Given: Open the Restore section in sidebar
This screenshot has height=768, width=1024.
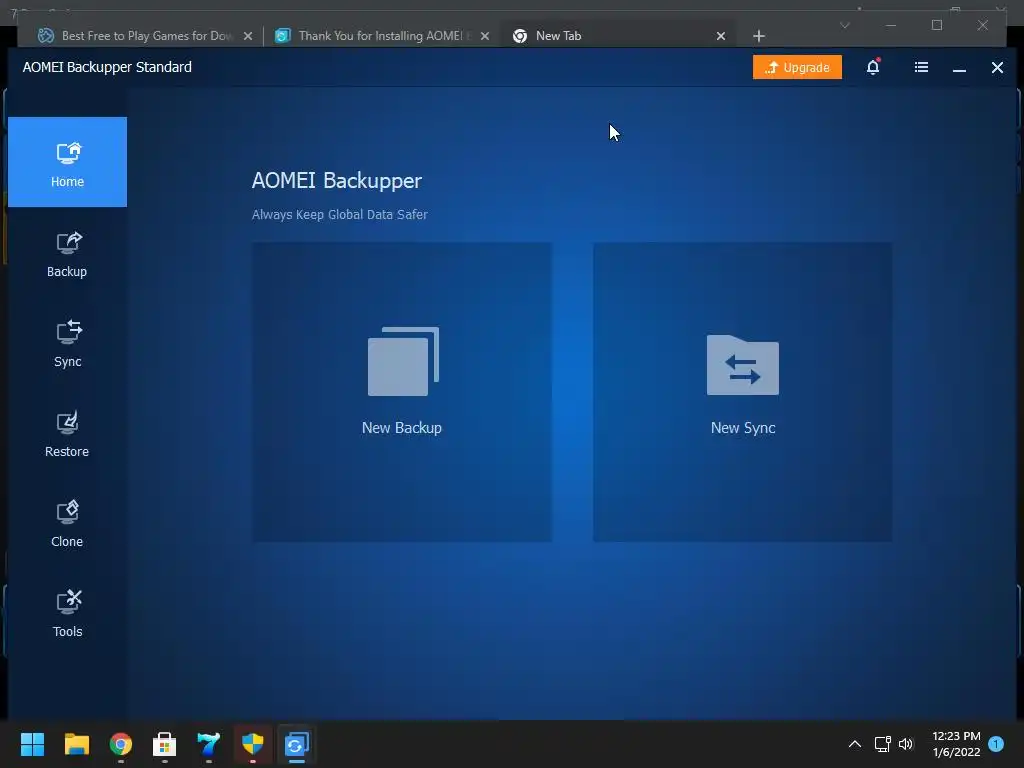Looking at the screenshot, I should (67, 434).
